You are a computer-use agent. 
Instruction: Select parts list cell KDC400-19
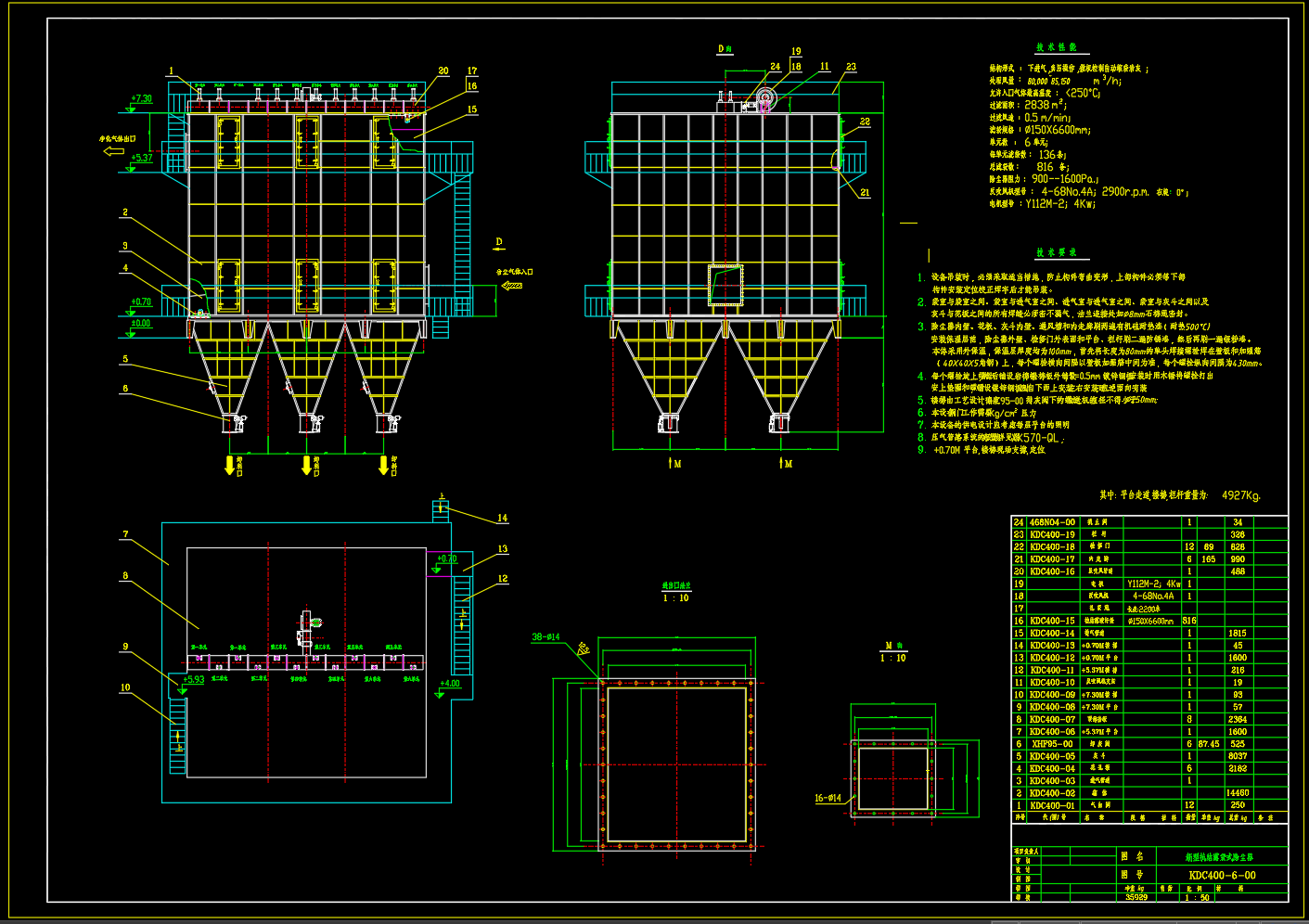(1052, 534)
